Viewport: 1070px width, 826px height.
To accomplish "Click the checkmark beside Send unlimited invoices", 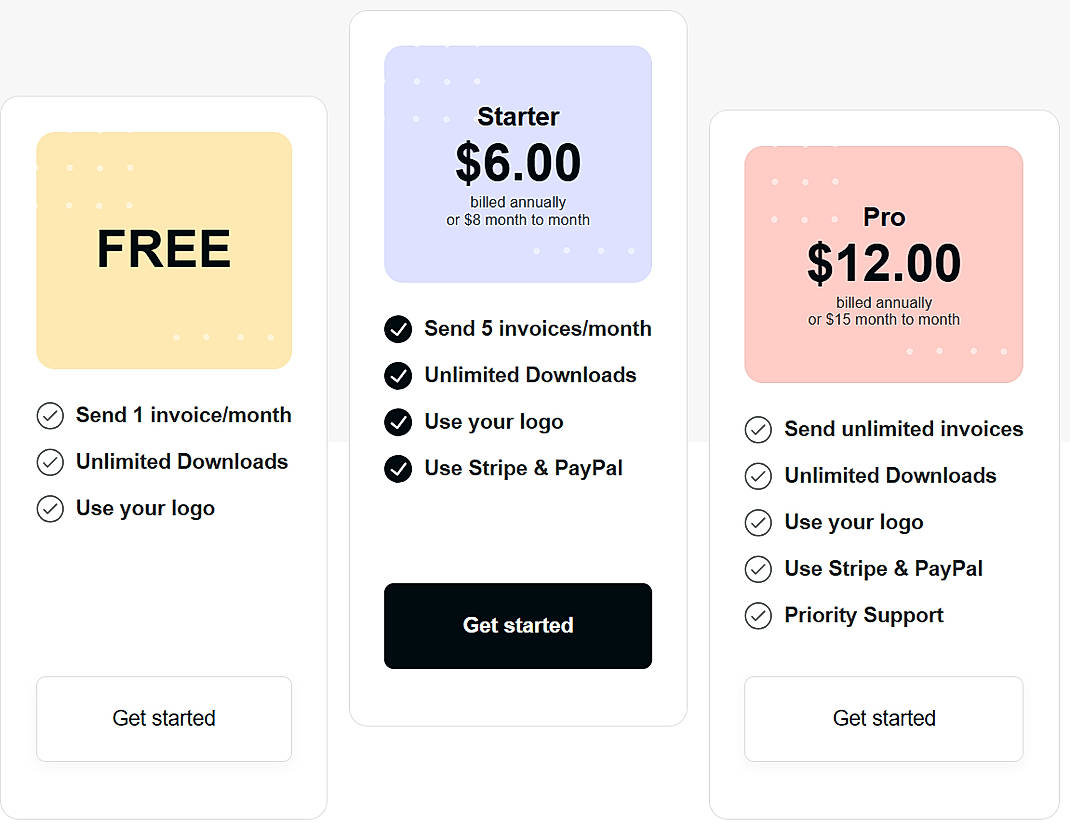I will 758,429.
